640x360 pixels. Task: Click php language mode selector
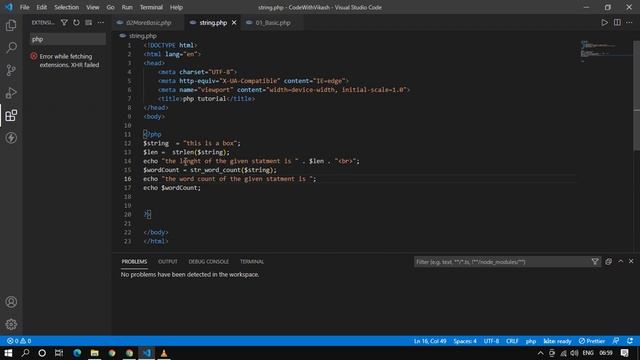click(x=531, y=341)
